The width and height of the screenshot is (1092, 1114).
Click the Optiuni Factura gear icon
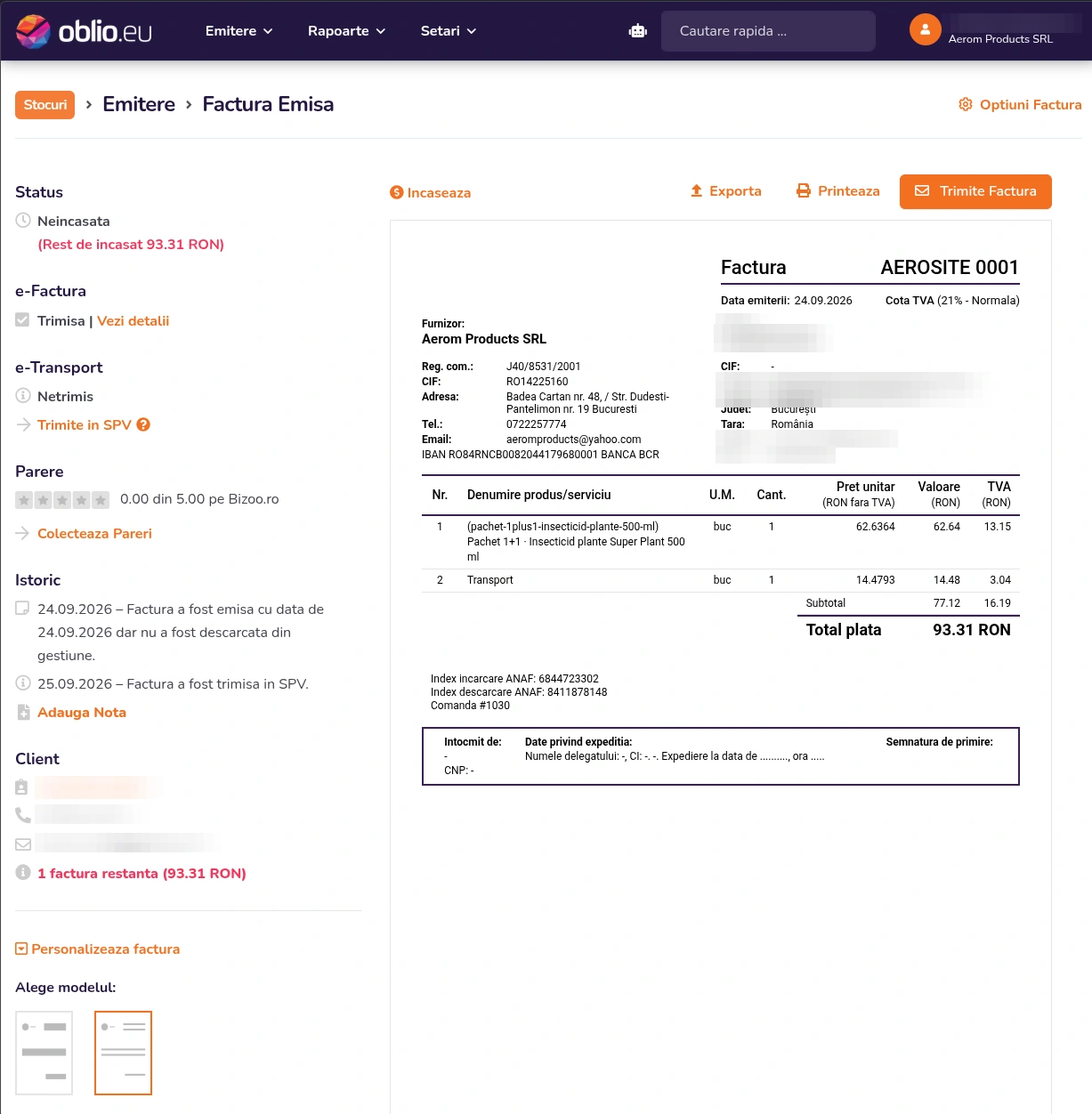[x=966, y=104]
